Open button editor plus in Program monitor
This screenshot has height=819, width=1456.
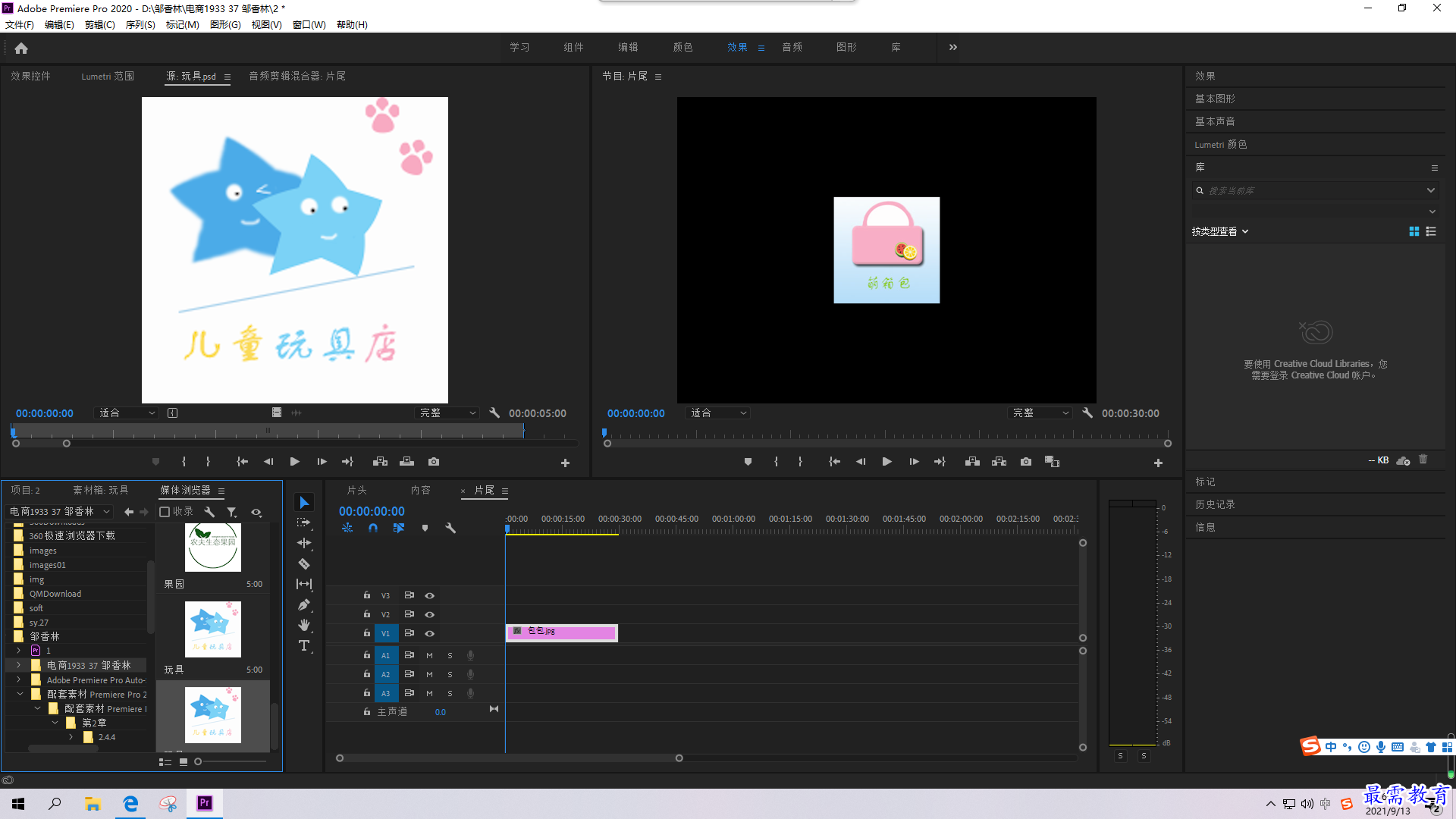click(1158, 463)
